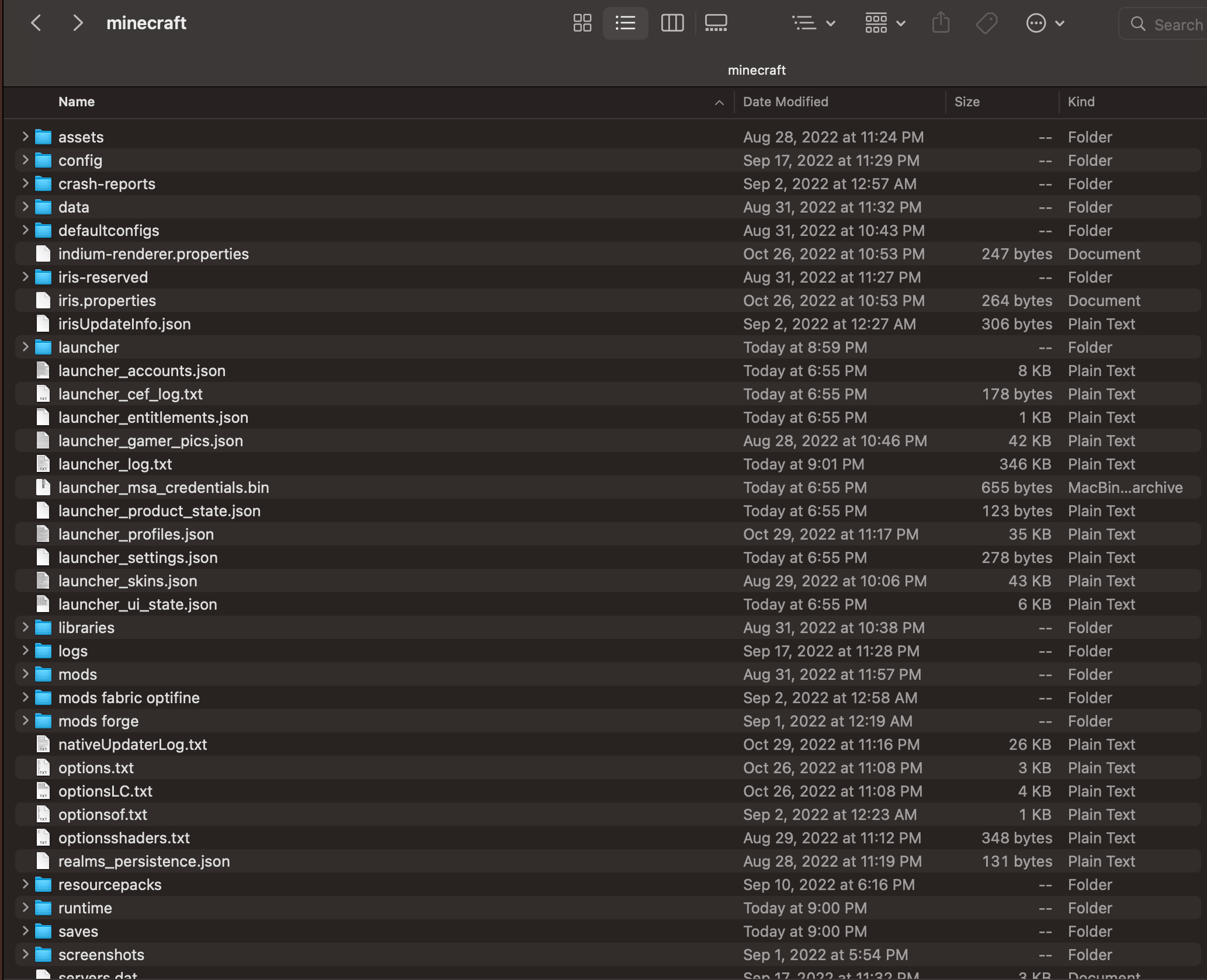Click the Search field
1207x980 pixels.
1163,24
